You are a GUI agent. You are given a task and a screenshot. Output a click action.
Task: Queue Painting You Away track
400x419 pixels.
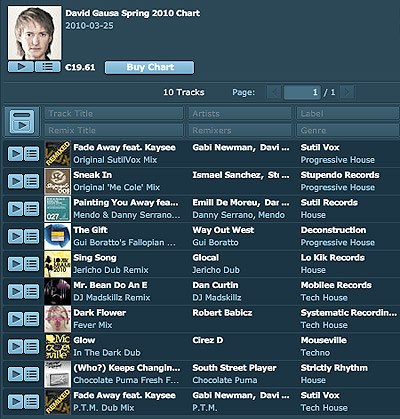[x=32, y=209]
